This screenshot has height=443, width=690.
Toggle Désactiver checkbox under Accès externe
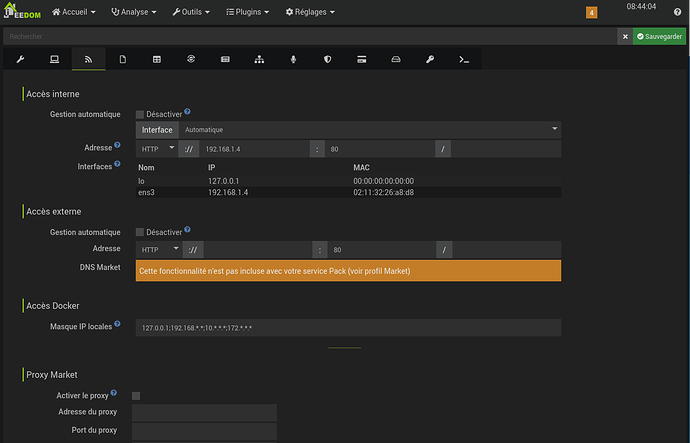[140, 232]
